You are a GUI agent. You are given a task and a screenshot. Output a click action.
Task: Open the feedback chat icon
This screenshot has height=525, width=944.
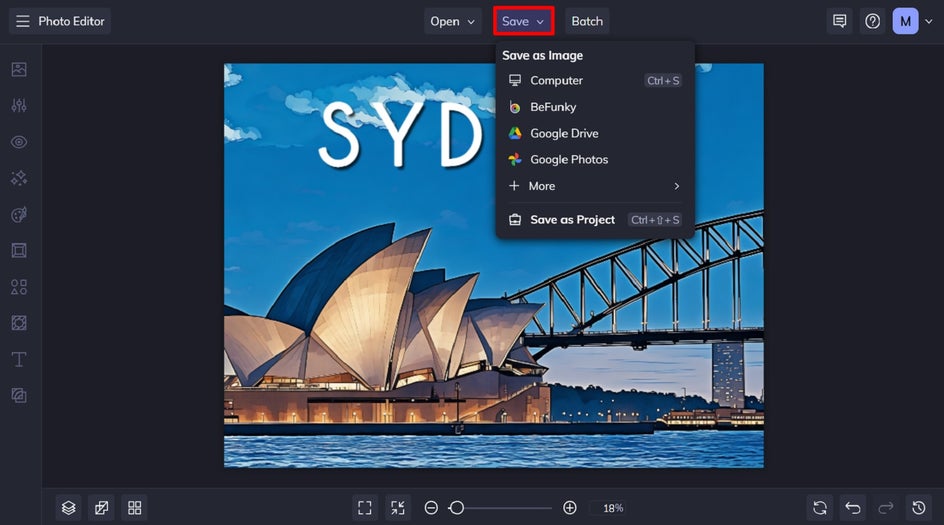point(839,21)
